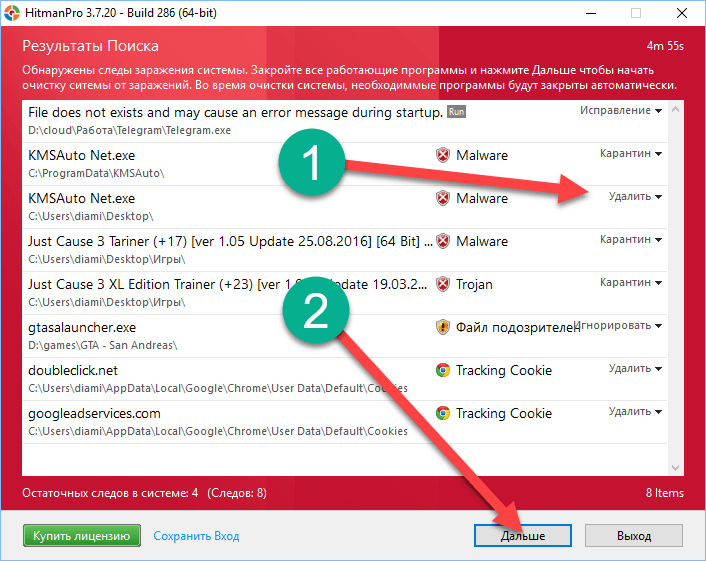This screenshot has width=706, height=561.
Task: Select KMSAuto Net.exe in Desktop folder
Action: (344, 207)
